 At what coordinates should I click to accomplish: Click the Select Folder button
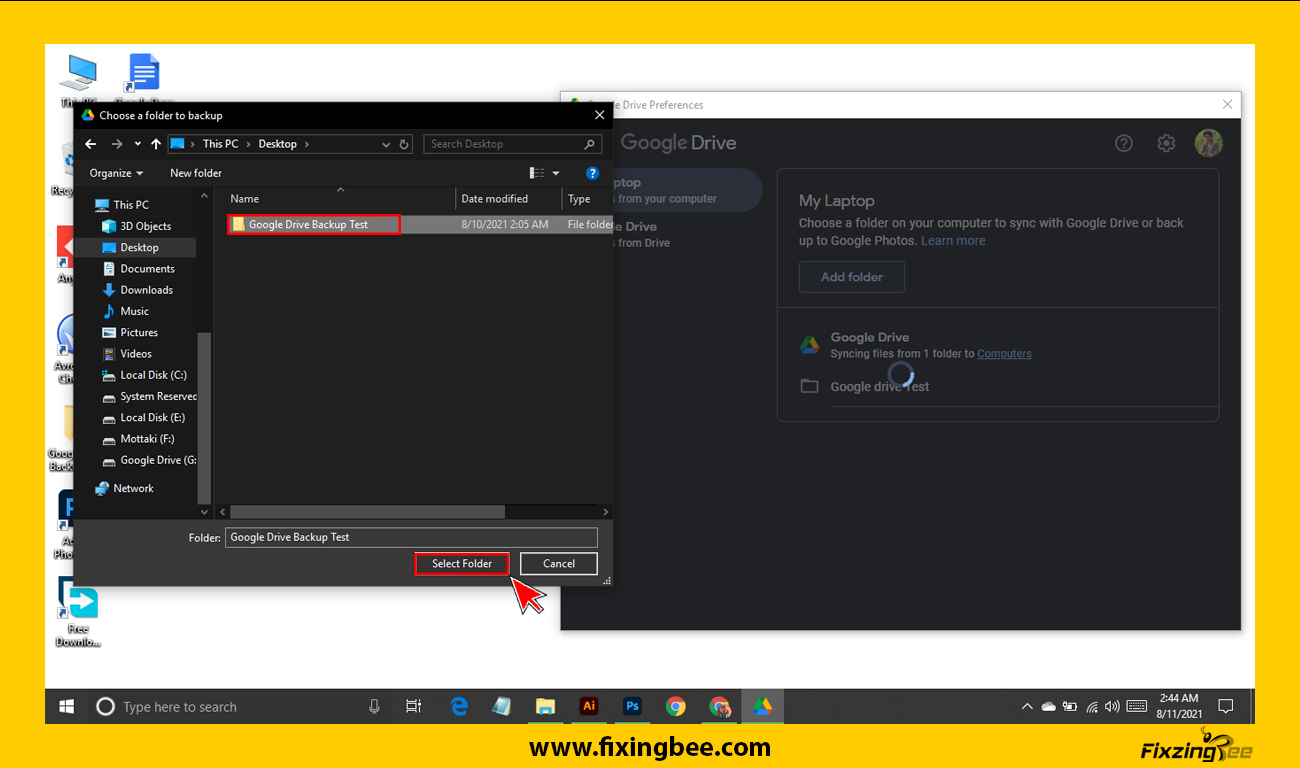[462, 564]
